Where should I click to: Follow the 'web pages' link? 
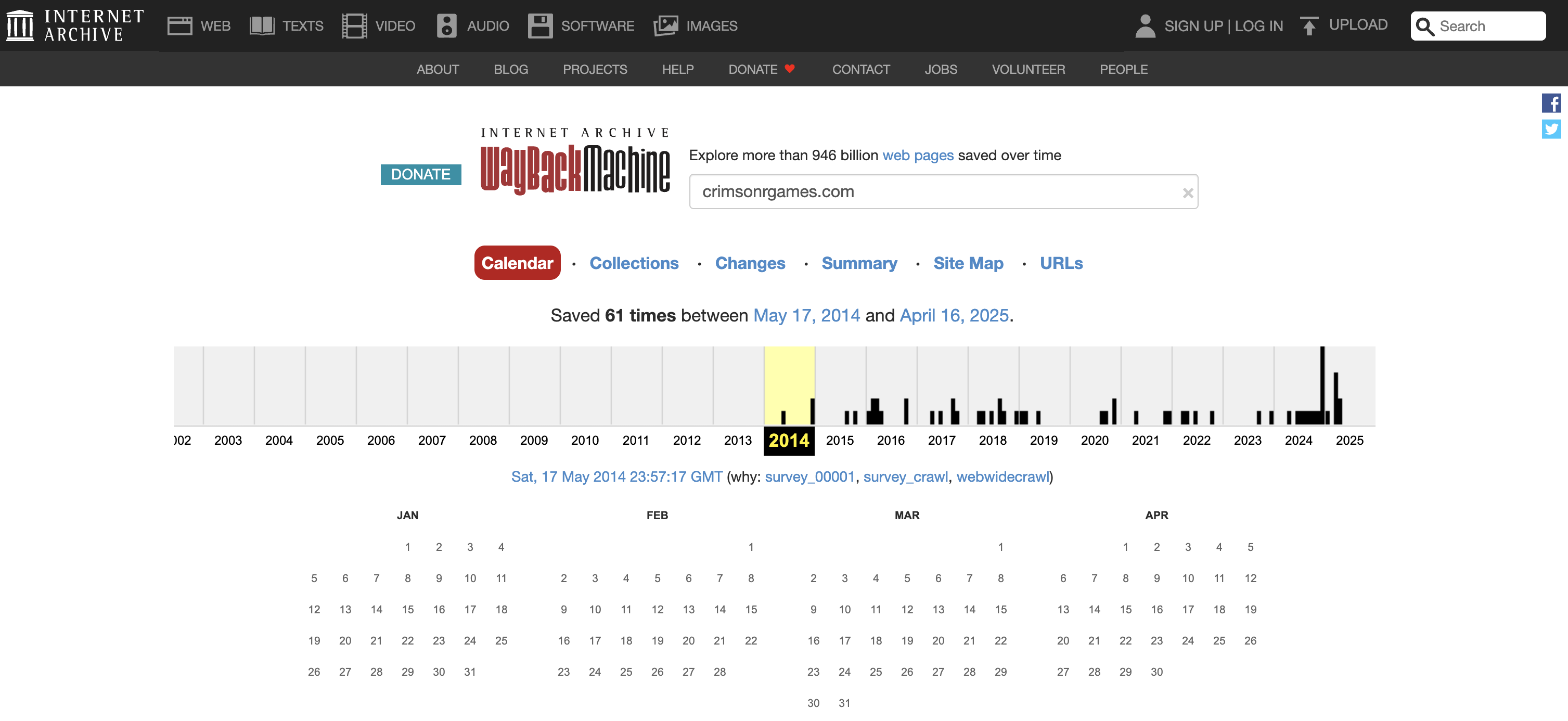918,155
